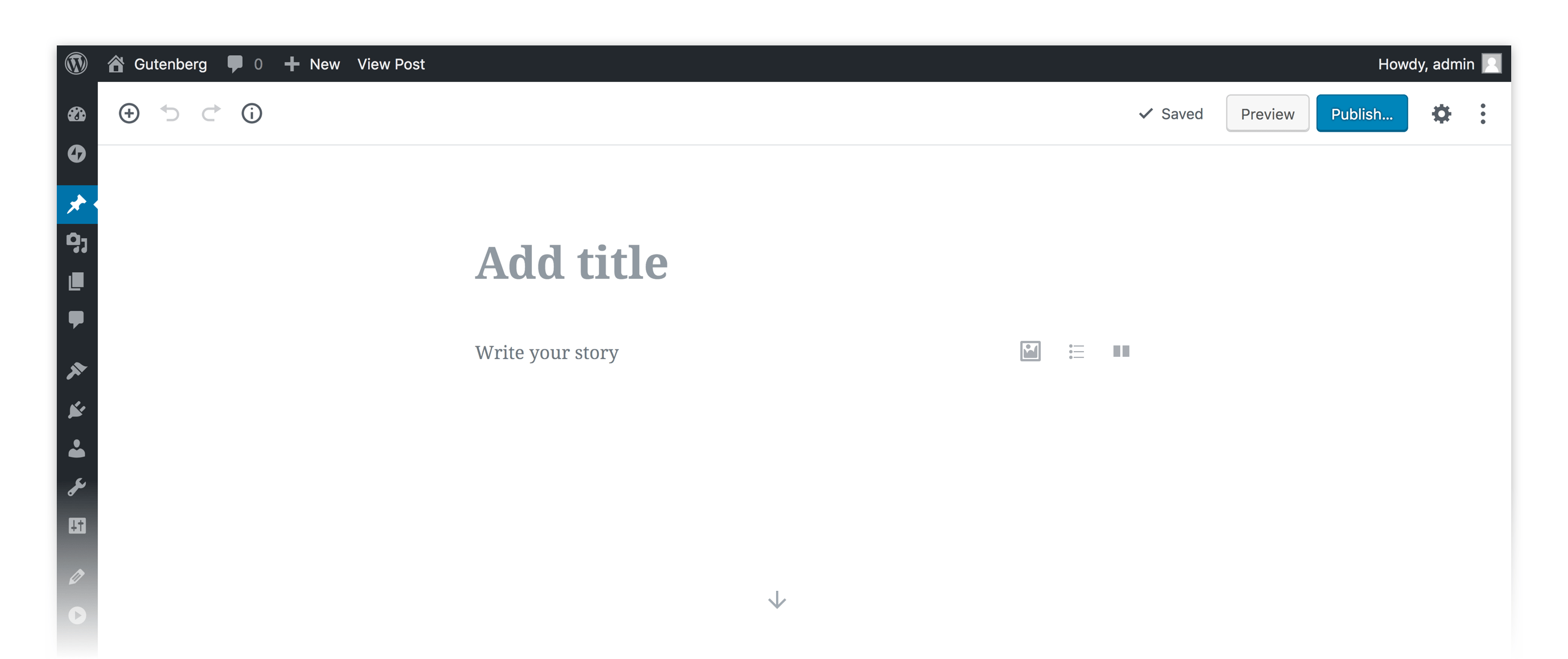Expand the block toolbar options
The width and height of the screenshot is (1568, 659).
tap(1483, 113)
